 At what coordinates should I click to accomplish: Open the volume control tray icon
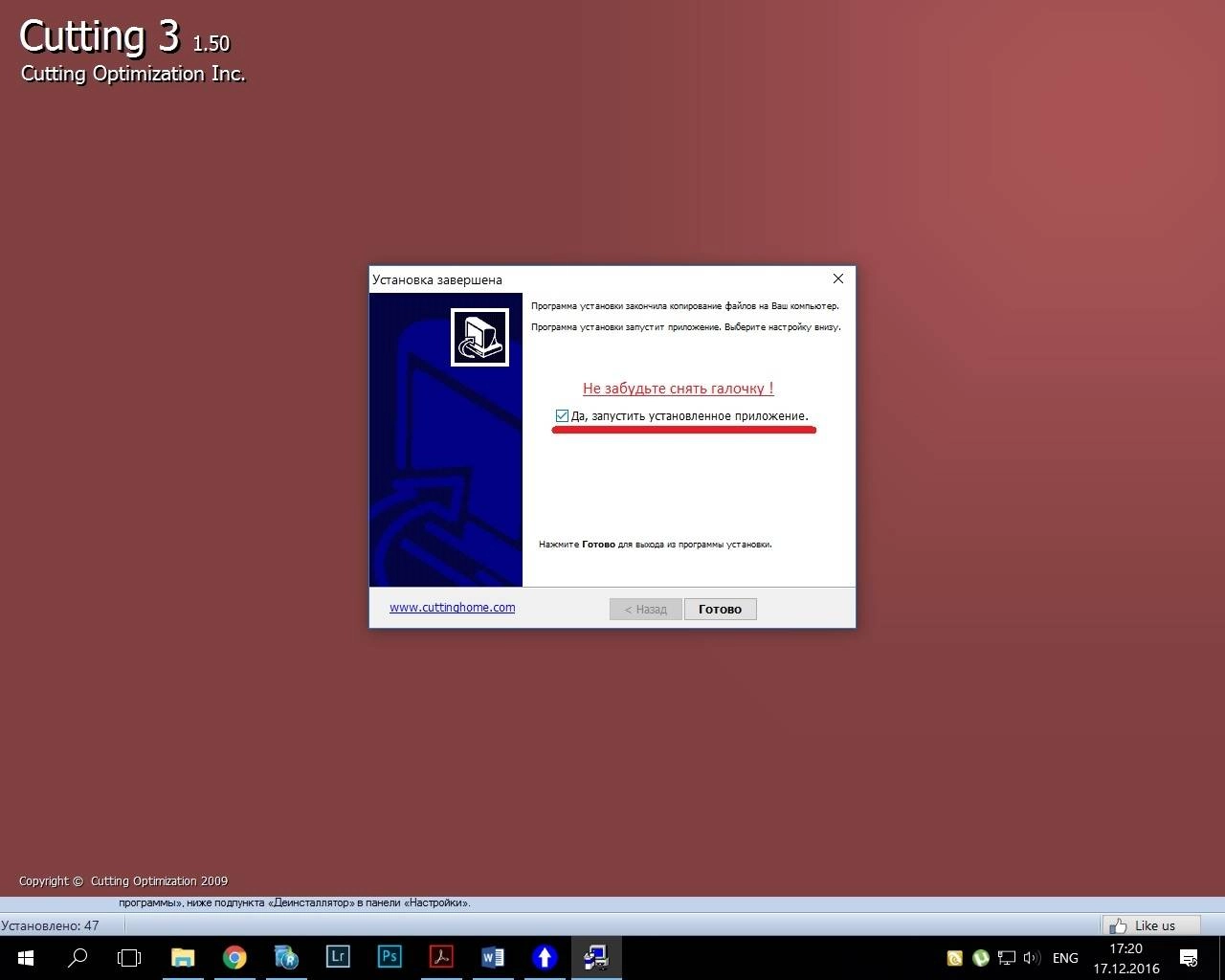click(1032, 957)
